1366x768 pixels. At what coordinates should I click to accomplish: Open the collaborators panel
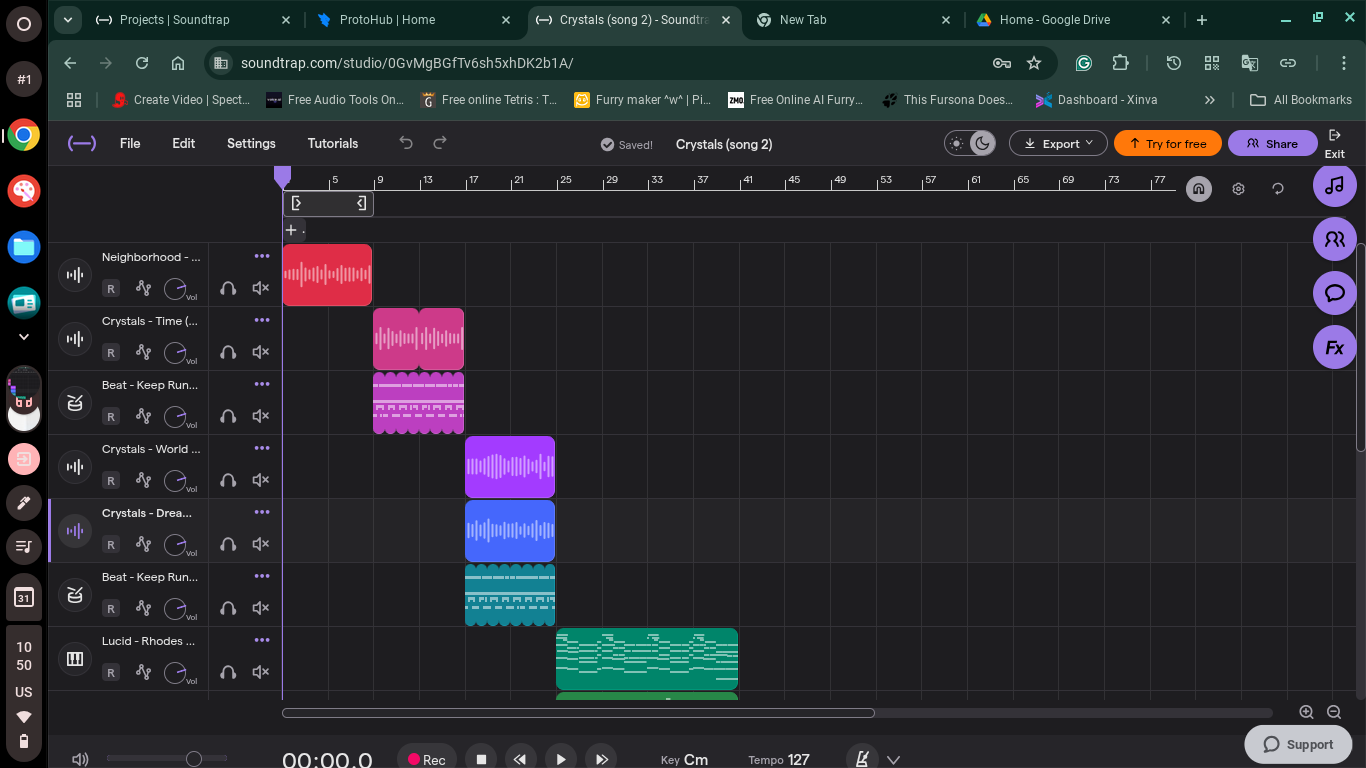pos(1334,240)
